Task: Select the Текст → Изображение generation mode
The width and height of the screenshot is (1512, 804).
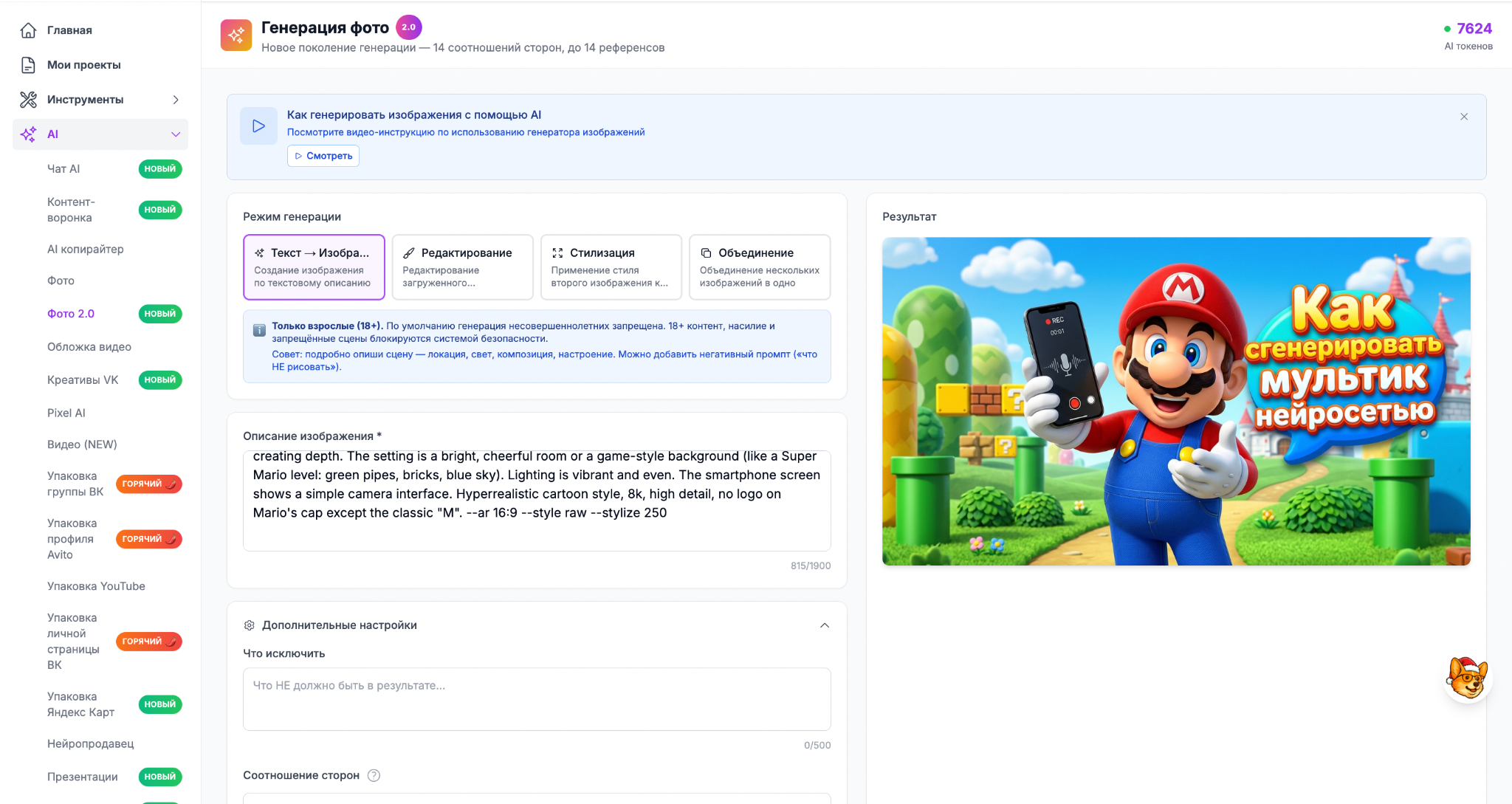Action: 314,267
